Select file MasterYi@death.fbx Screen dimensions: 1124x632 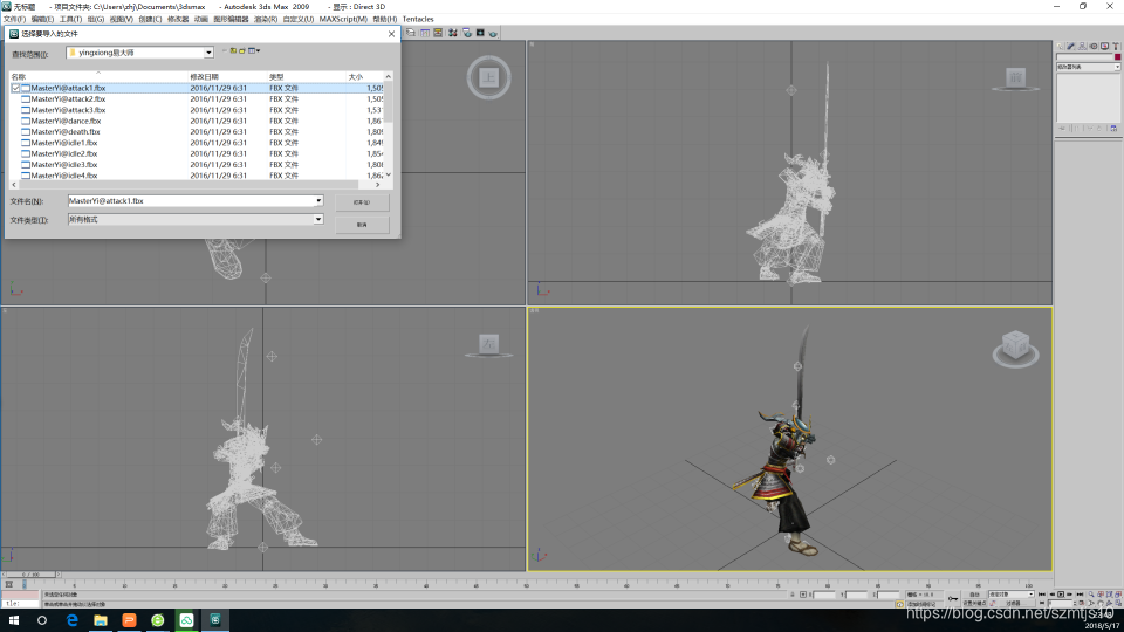65,132
